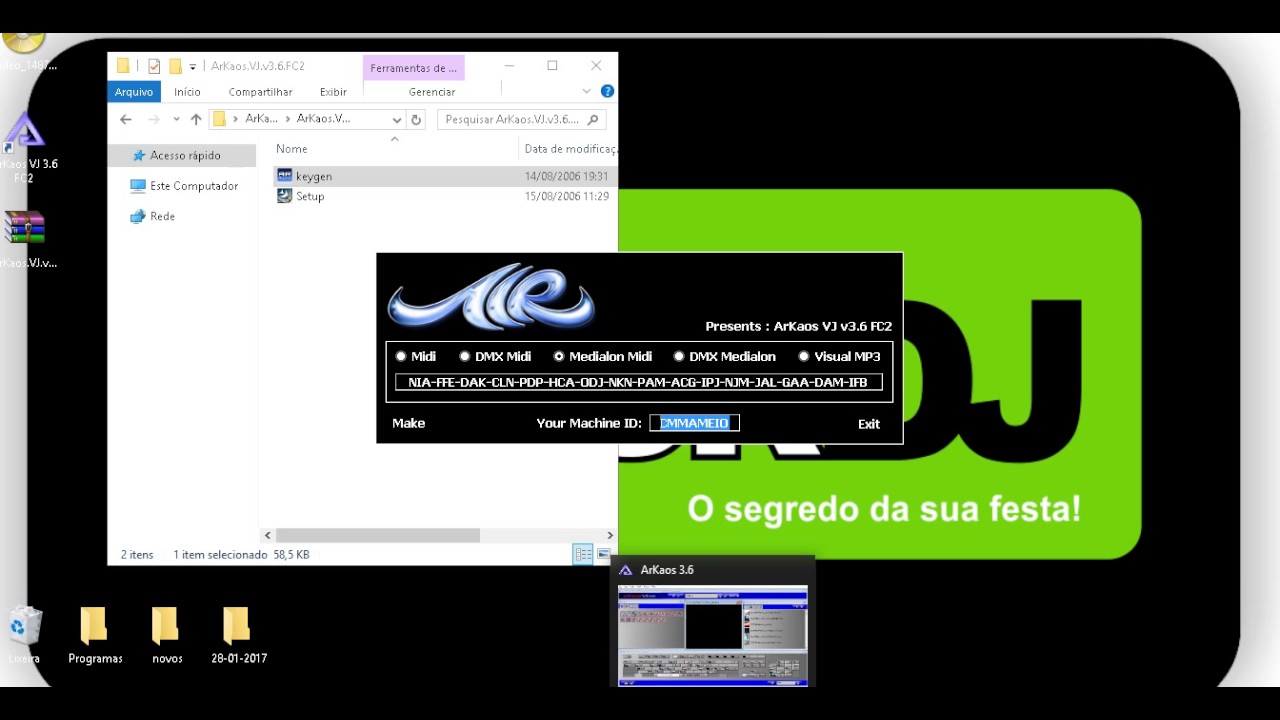The width and height of the screenshot is (1280, 720).
Task: Click the ArKaos VJ 3.6 FC2 desktop shortcut
Action: click(x=24, y=148)
